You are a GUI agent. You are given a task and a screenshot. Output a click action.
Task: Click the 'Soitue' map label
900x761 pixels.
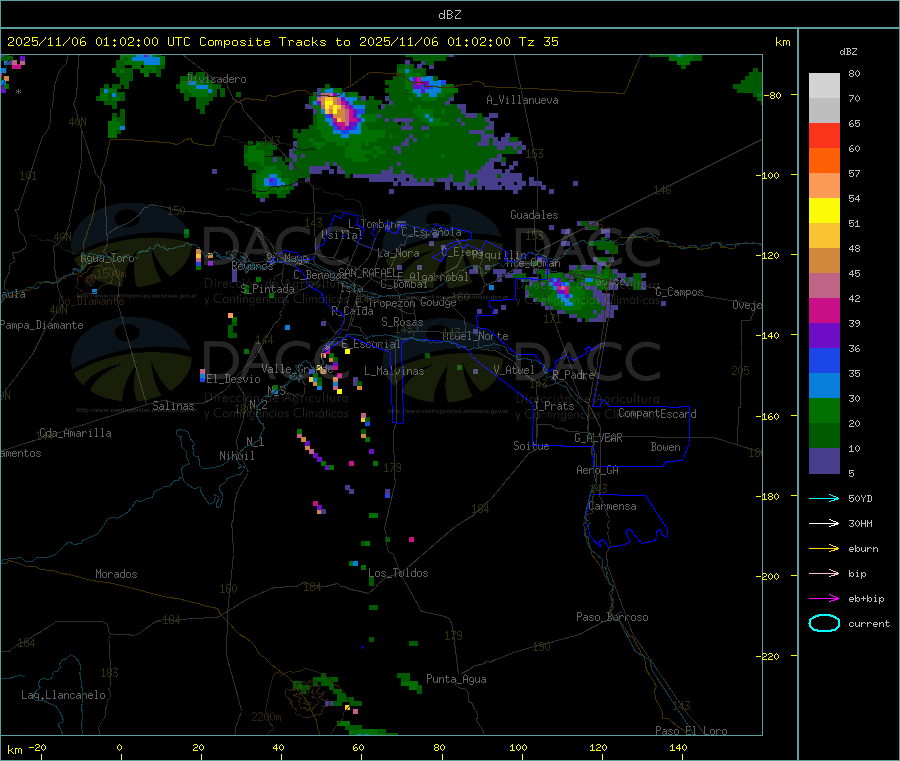(x=532, y=446)
